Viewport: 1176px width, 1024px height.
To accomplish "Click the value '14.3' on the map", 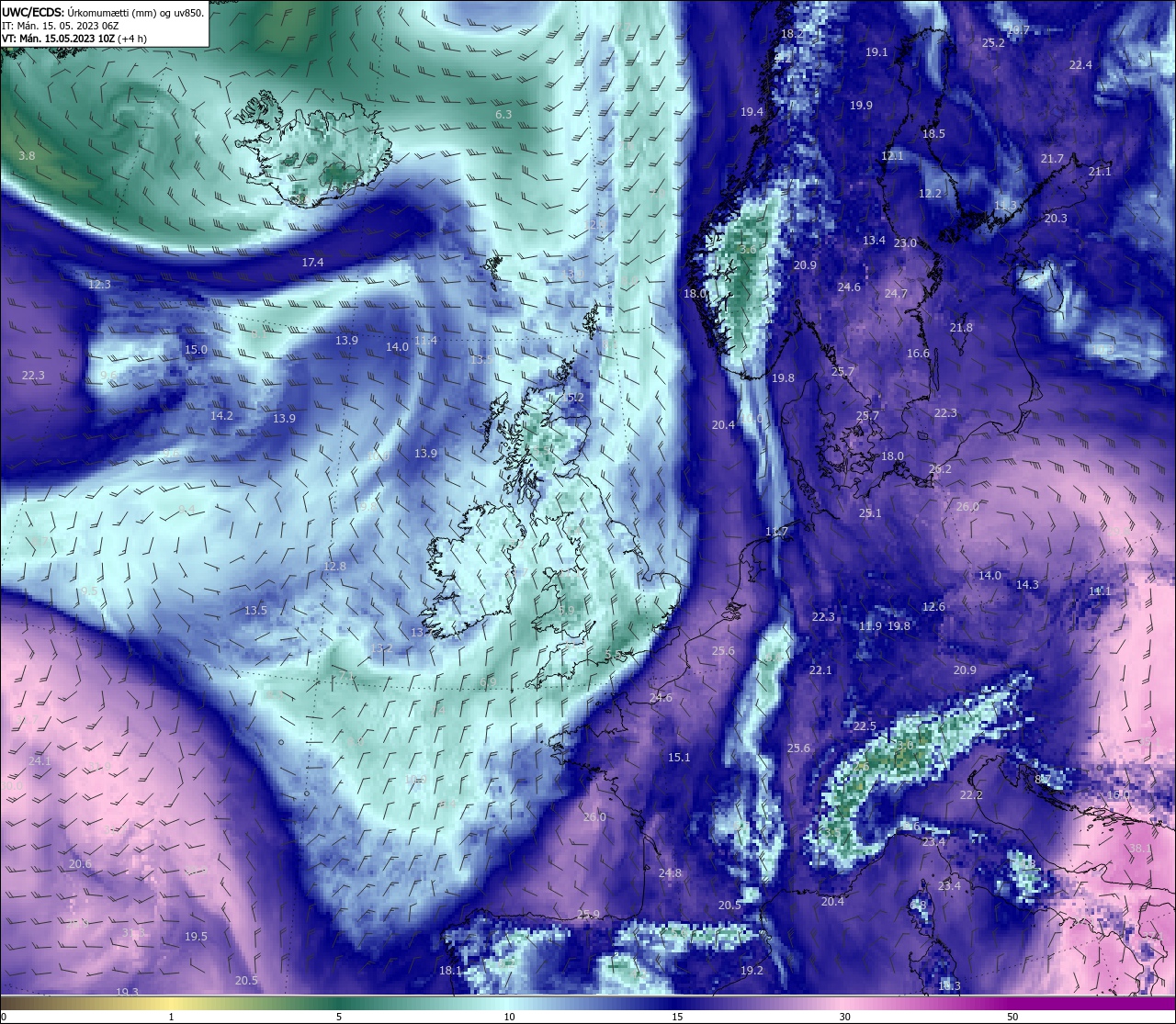I will (x=1027, y=585).
